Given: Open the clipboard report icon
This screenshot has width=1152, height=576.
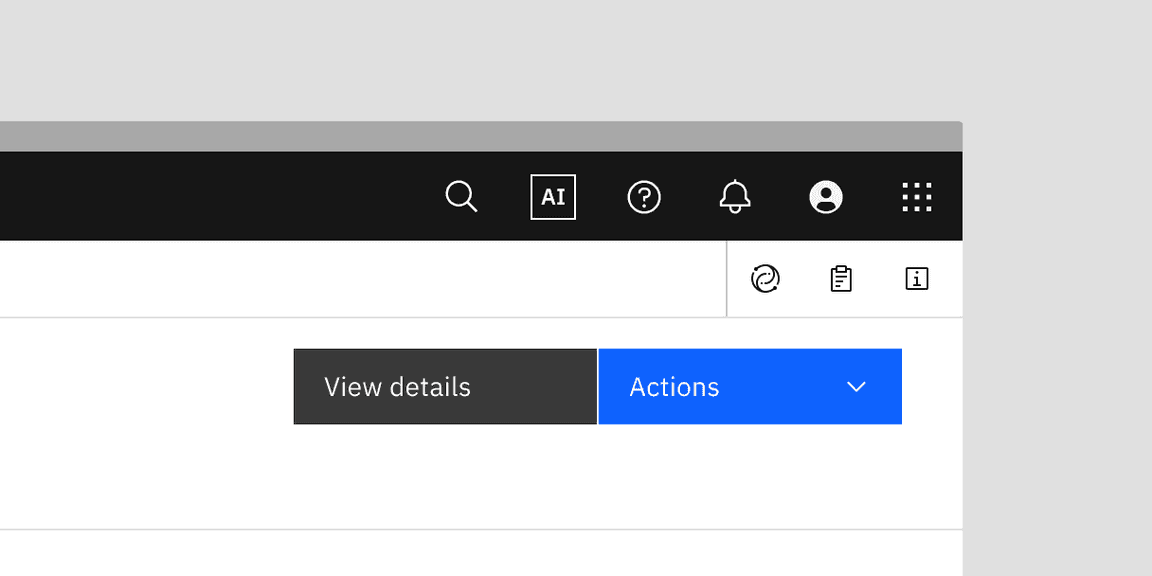Looking at the screenshot, I should point(840,278).
